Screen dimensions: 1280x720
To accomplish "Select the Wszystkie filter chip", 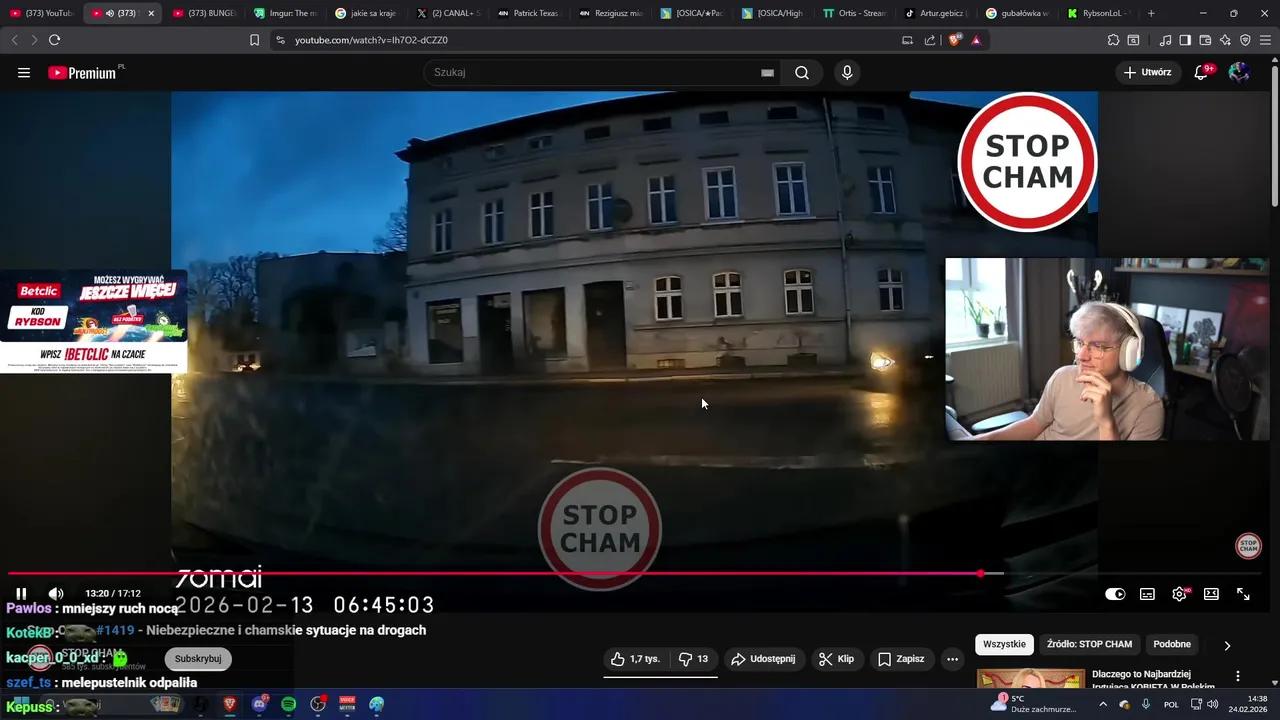I will (x=1004, y=644).
